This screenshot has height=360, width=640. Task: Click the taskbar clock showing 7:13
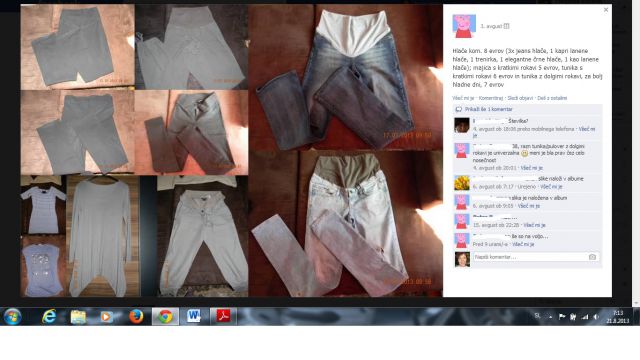[618, 317]
